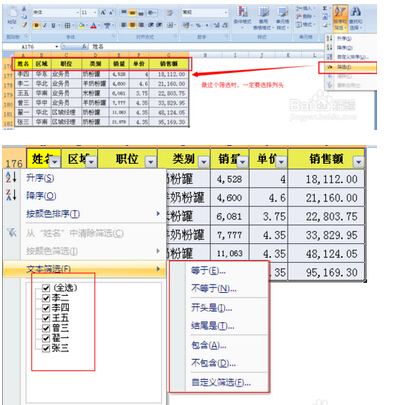Open the 姓名 column filter arrow
The image size is (408, 405).
[x=55, y=162]
